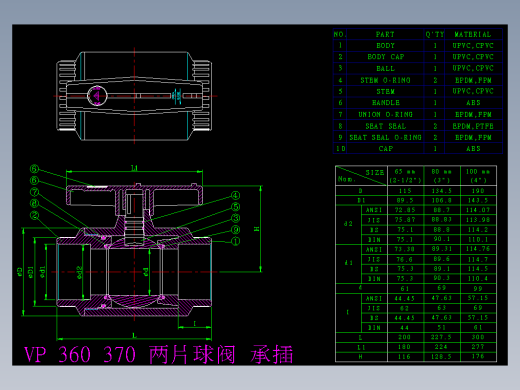Click the l DIN value '51'

pos(442,328)
